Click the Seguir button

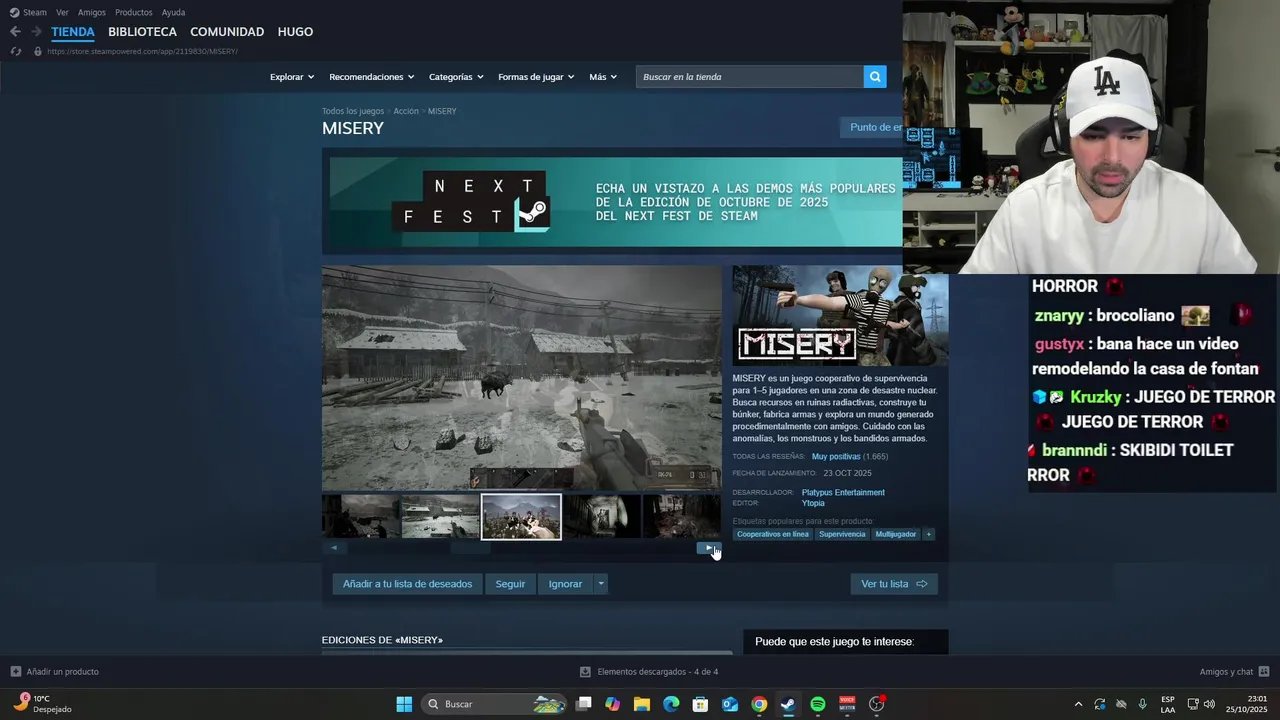coord(510,584)
